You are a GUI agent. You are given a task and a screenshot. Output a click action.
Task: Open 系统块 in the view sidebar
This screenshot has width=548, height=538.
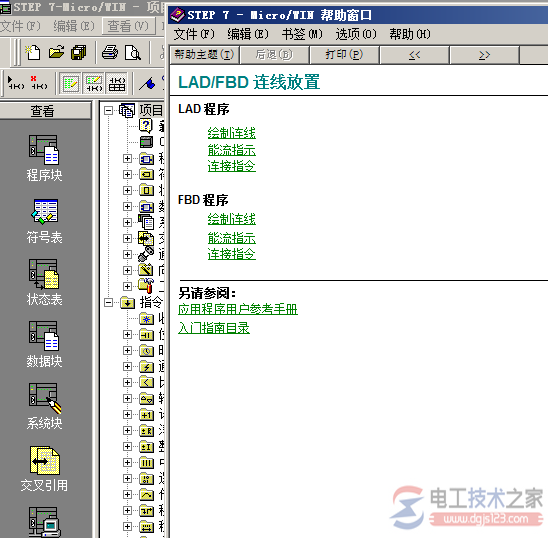pos(44,407)
